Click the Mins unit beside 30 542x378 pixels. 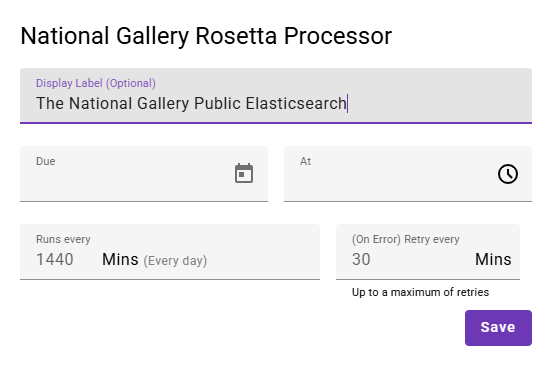[x=493, y=259]
